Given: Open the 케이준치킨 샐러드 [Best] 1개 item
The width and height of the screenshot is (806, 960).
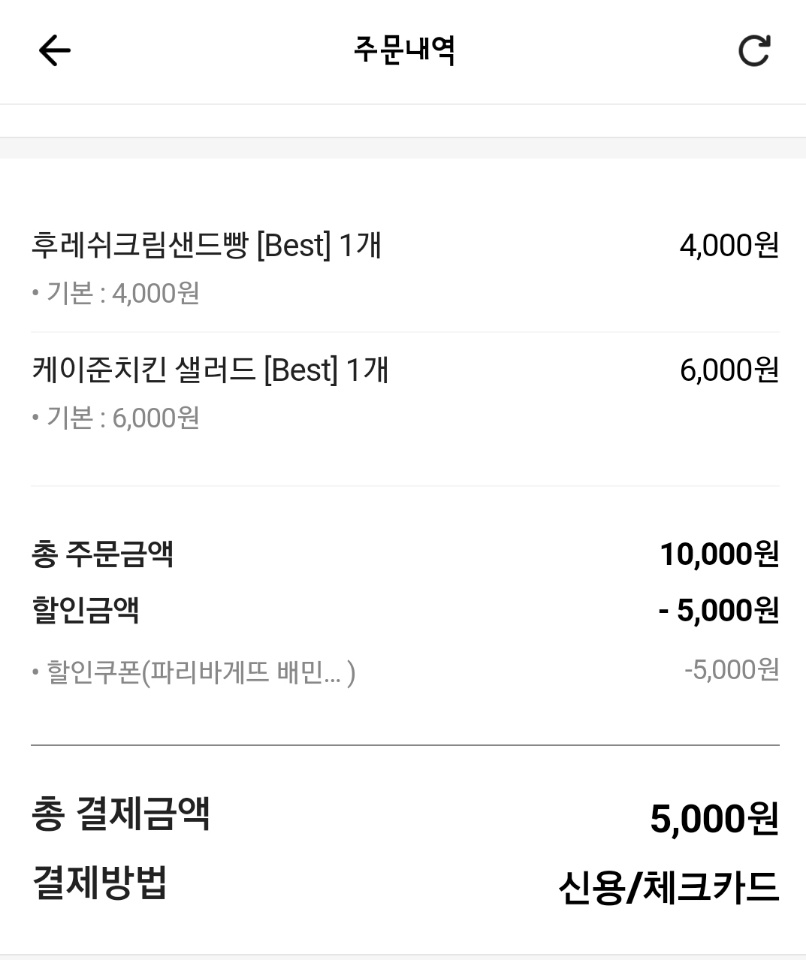Looking at the screenshot, I should pos(210,371).
